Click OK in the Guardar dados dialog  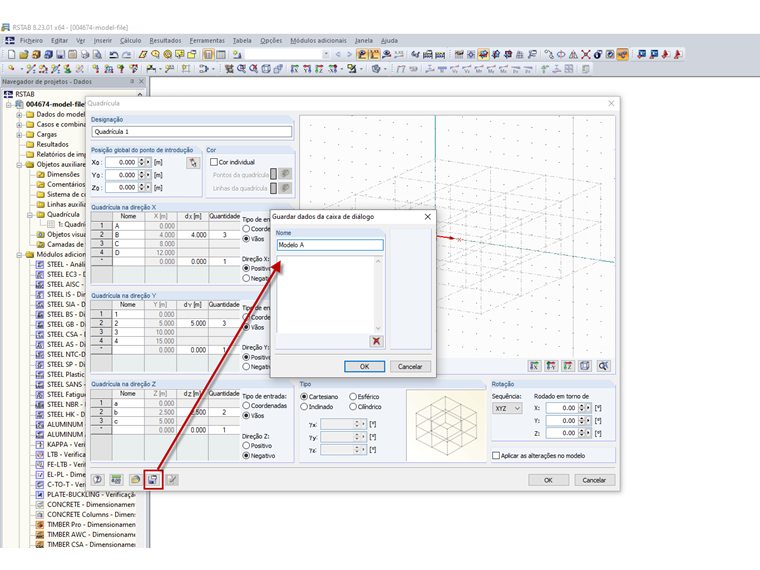point(364,366)
